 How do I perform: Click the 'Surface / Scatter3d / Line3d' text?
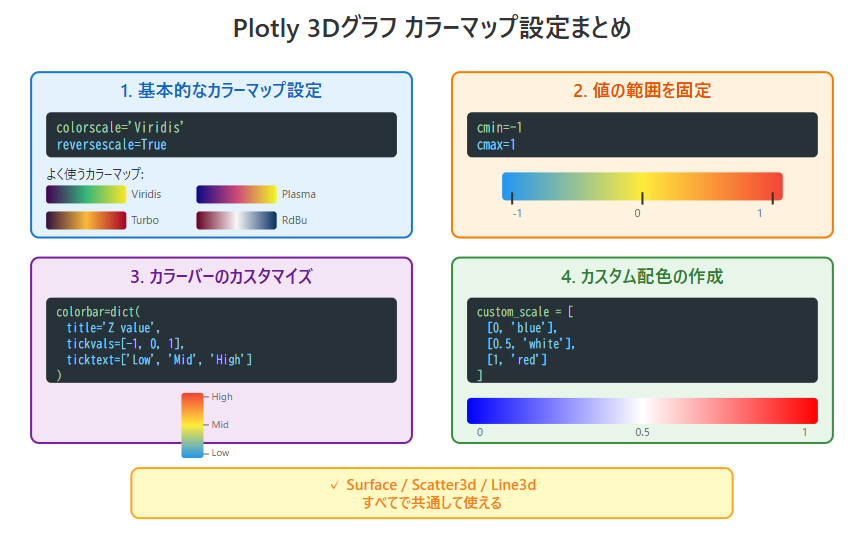tap(441, 485)
